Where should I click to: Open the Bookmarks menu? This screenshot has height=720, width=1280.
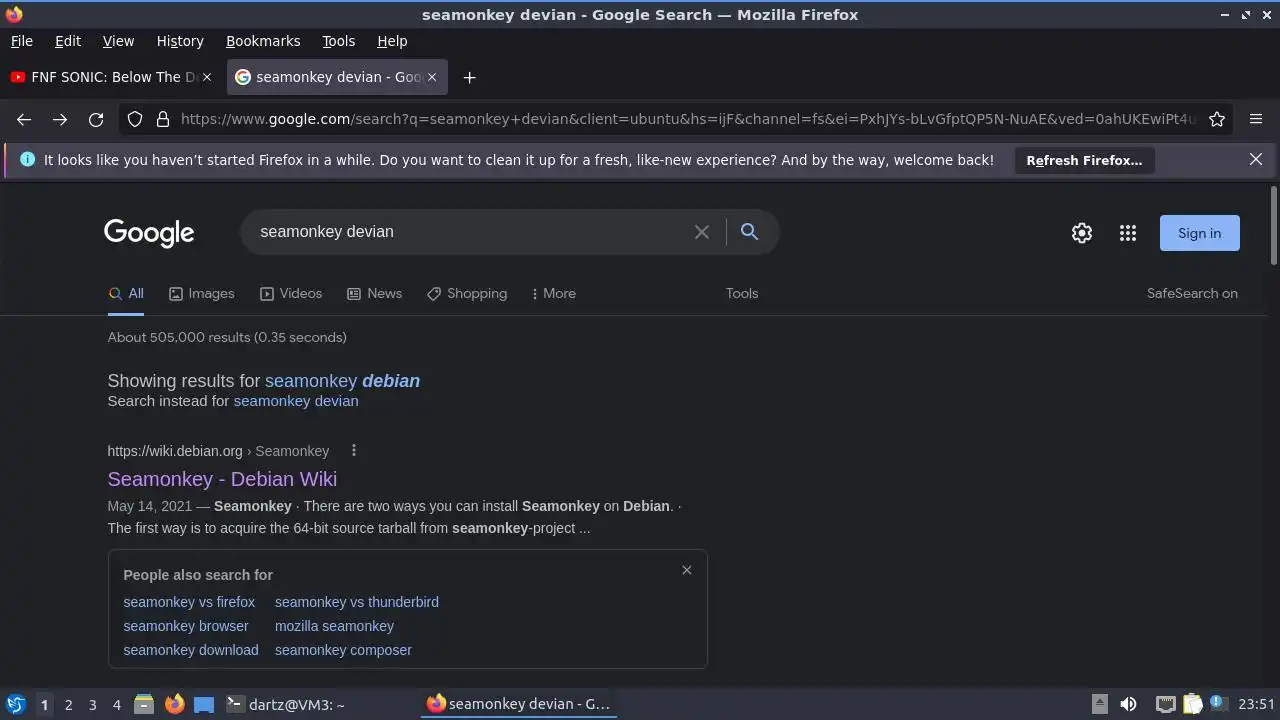point(263,41)
